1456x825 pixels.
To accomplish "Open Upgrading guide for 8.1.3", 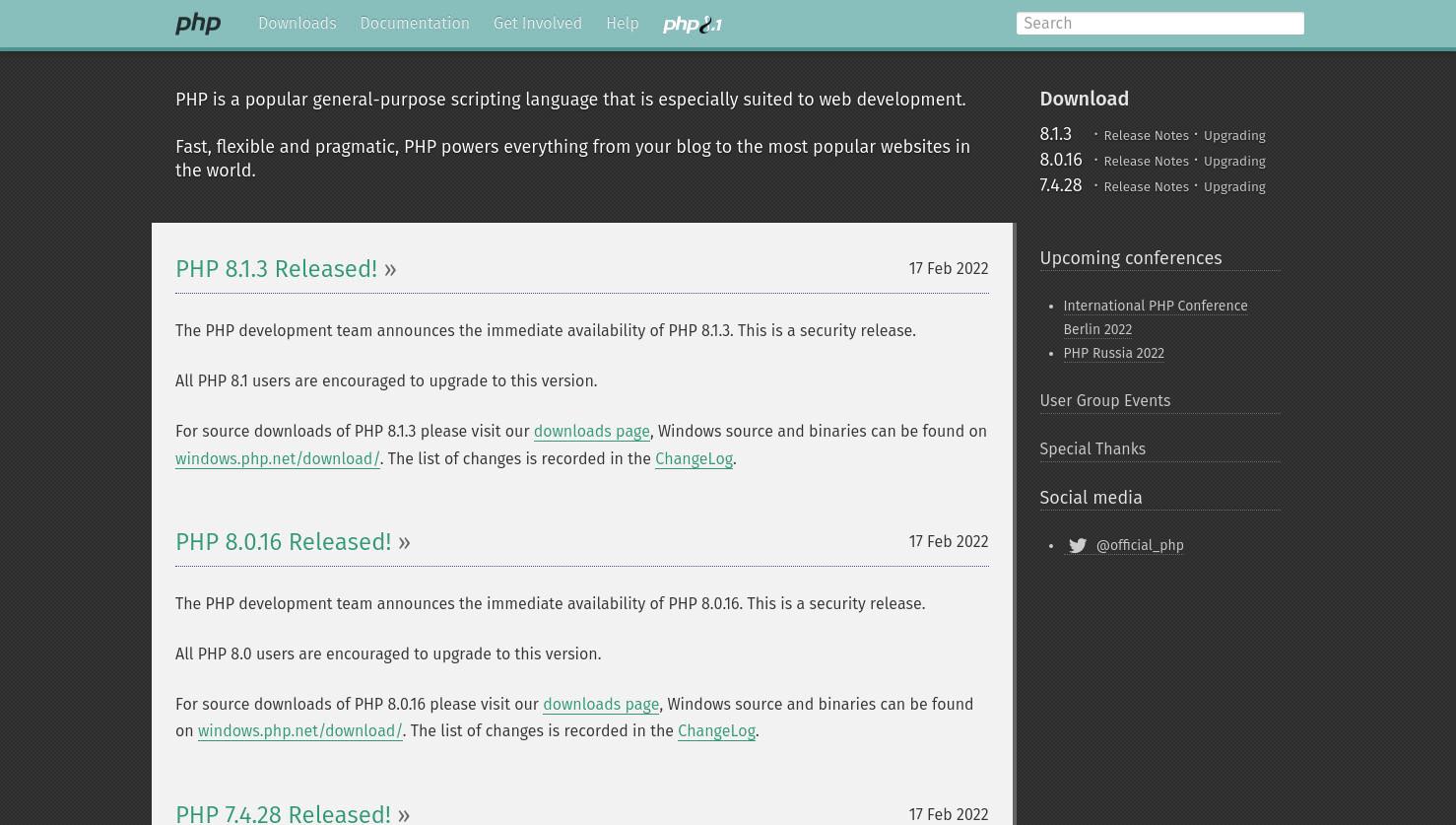I will [1234, 135].
